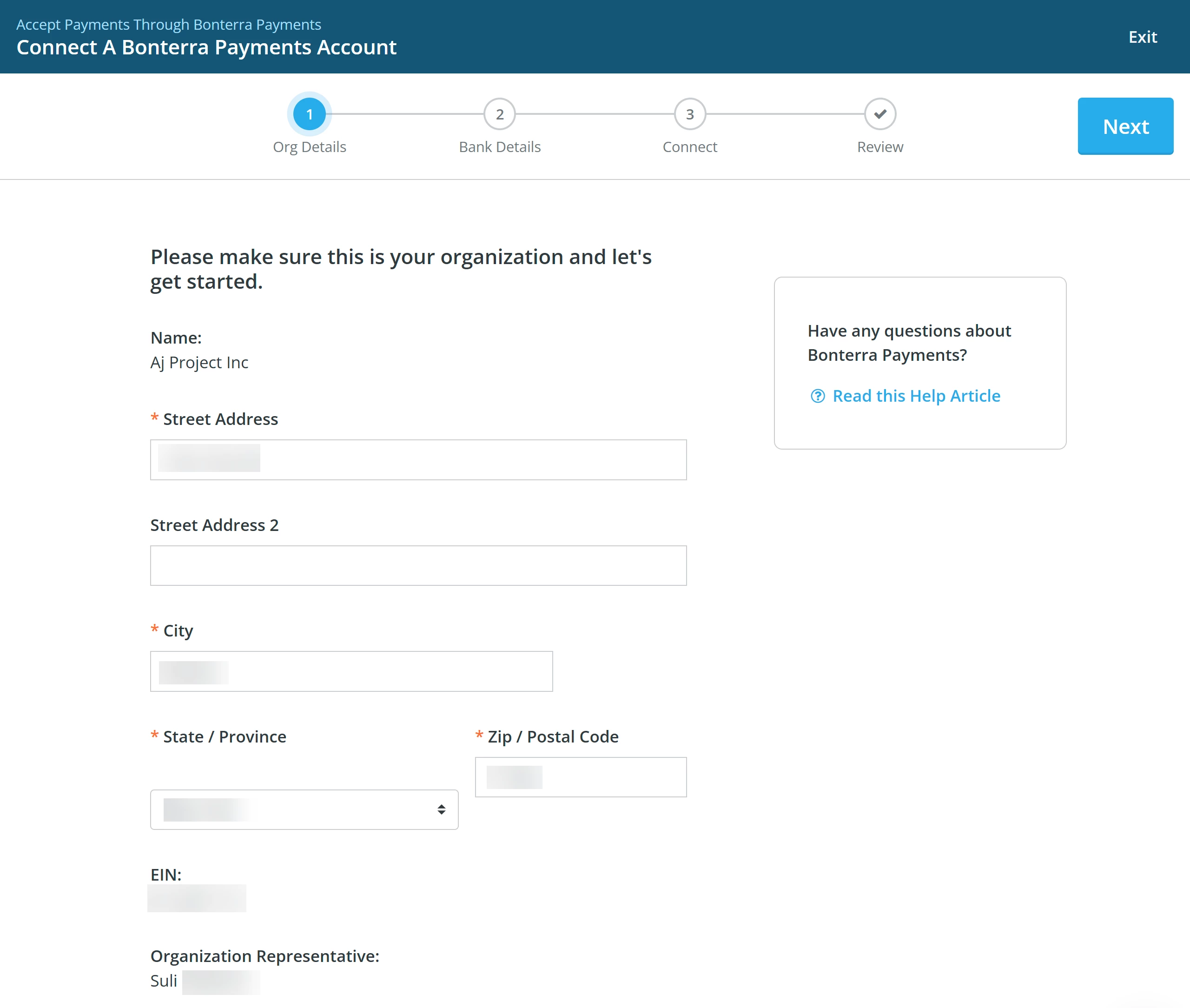Select the Org Details step label
Viewport: 1190px width, 1008px height.
[x=309, y=146]
